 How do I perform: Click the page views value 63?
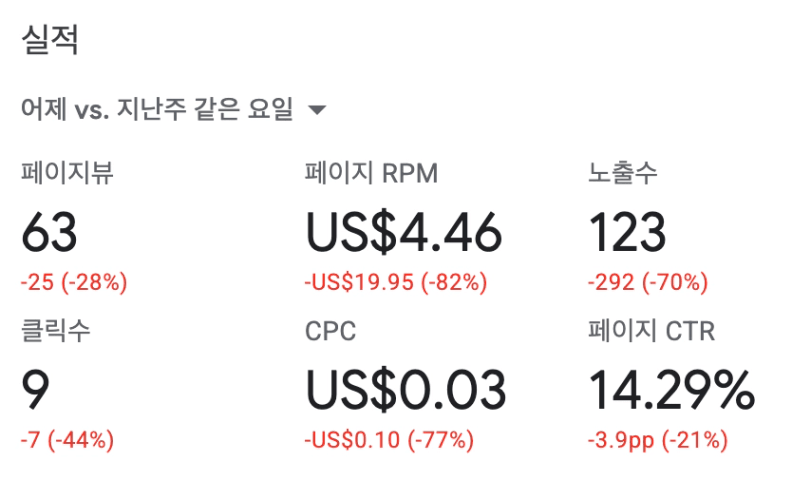click(49, 232)
